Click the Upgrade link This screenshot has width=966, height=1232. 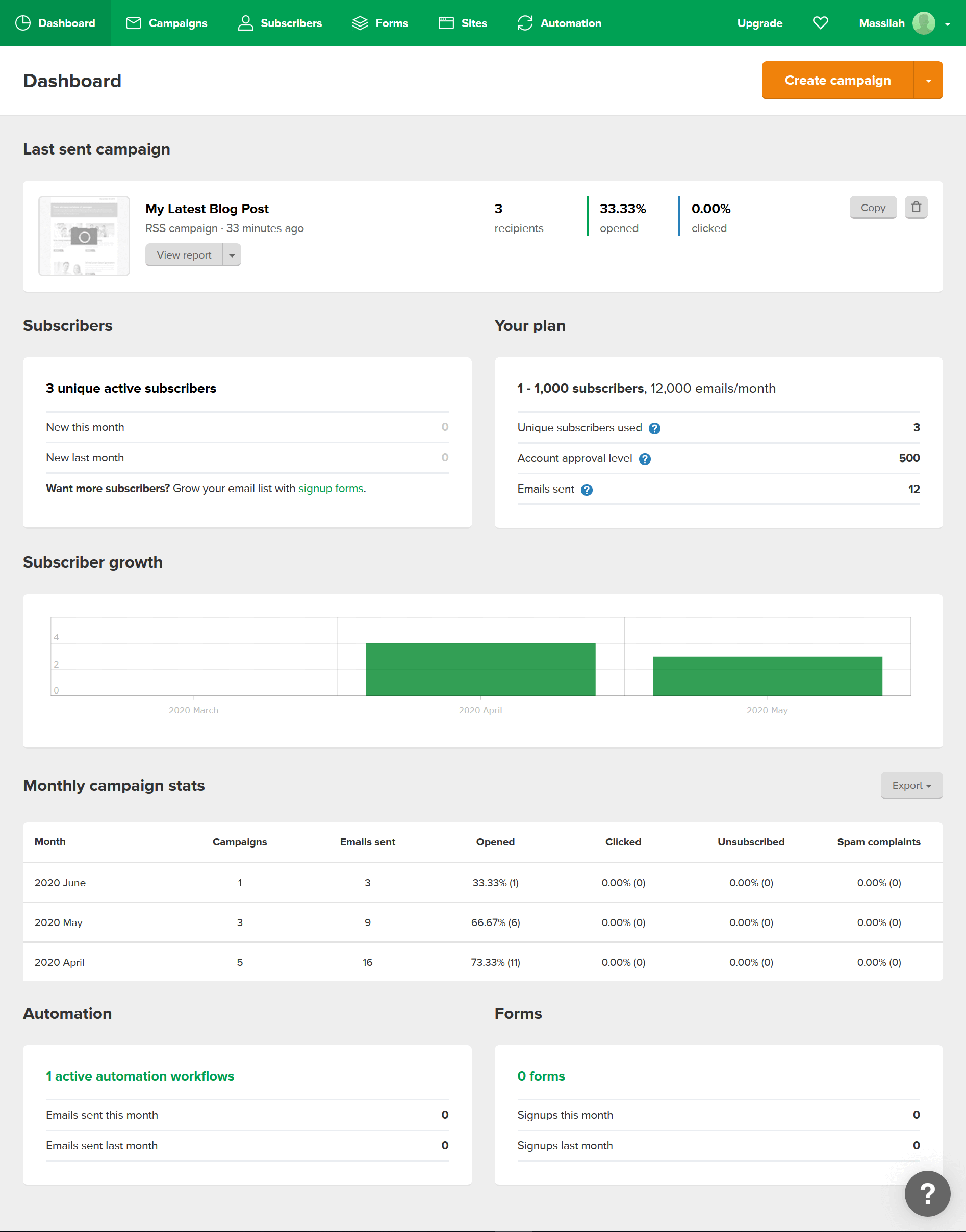759,23
